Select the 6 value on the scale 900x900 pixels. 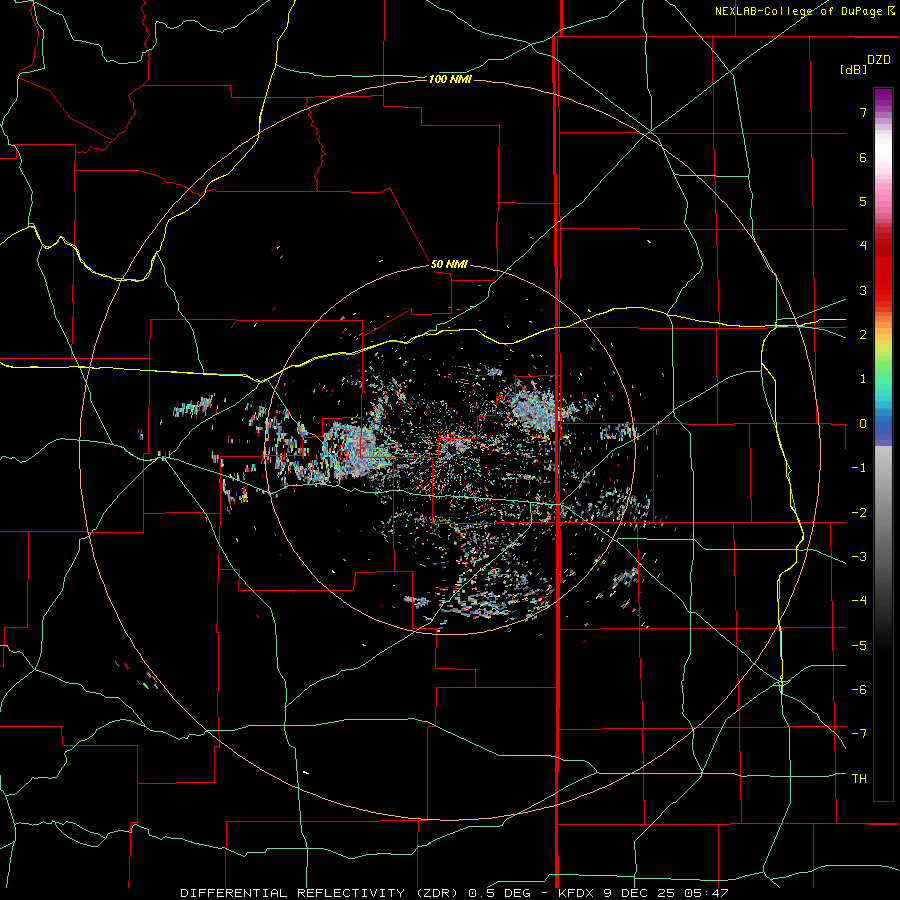click(863, 157)
